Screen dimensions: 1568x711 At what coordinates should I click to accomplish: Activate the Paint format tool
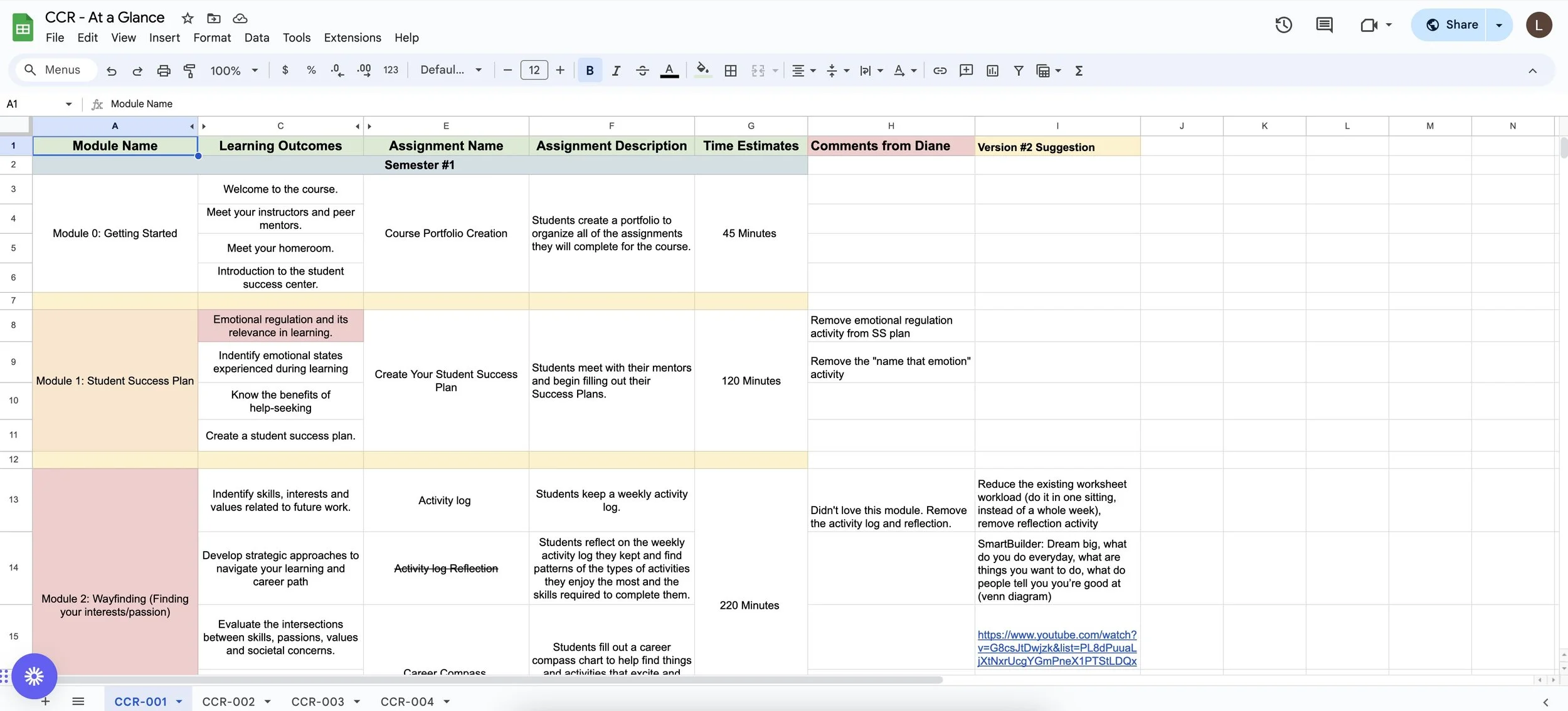click(x=189, y=71)
